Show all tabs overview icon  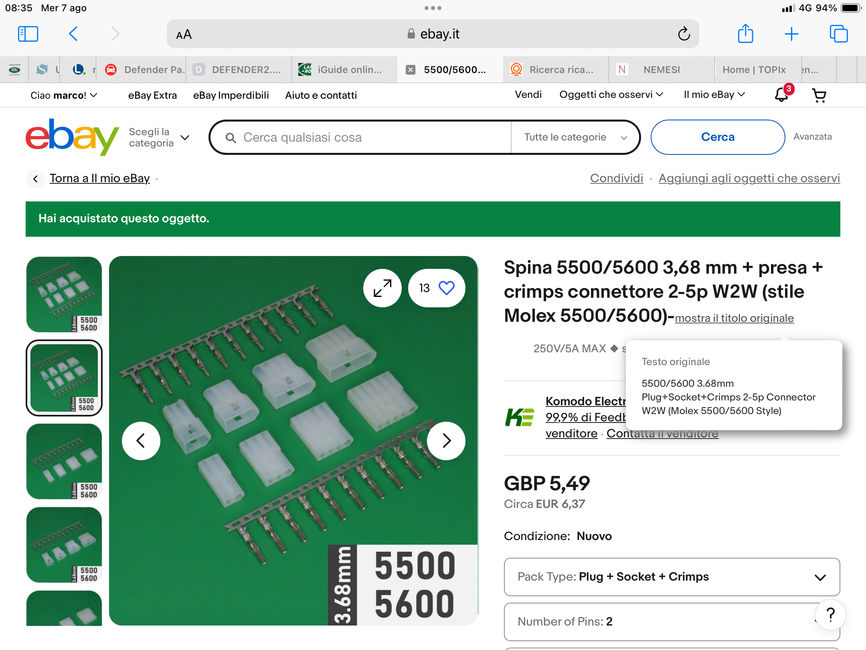[x=838, y=34]
